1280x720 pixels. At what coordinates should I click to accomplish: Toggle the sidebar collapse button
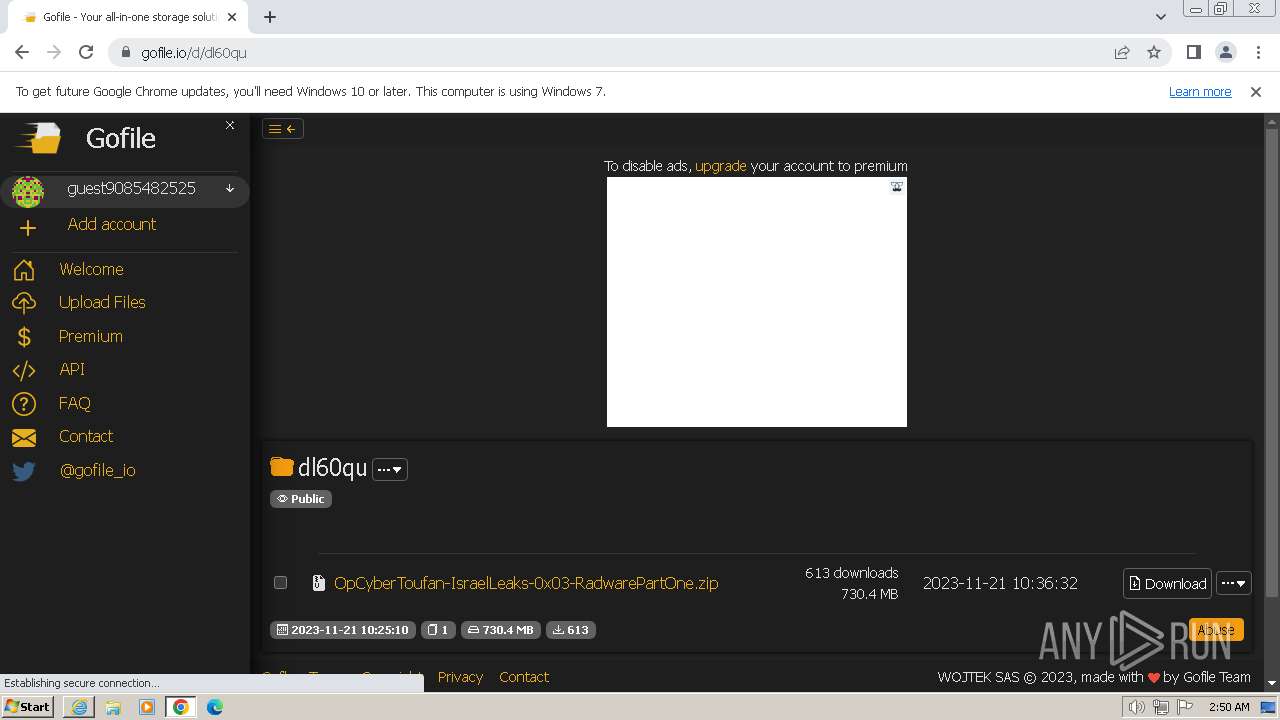click(x=283, y=128)
